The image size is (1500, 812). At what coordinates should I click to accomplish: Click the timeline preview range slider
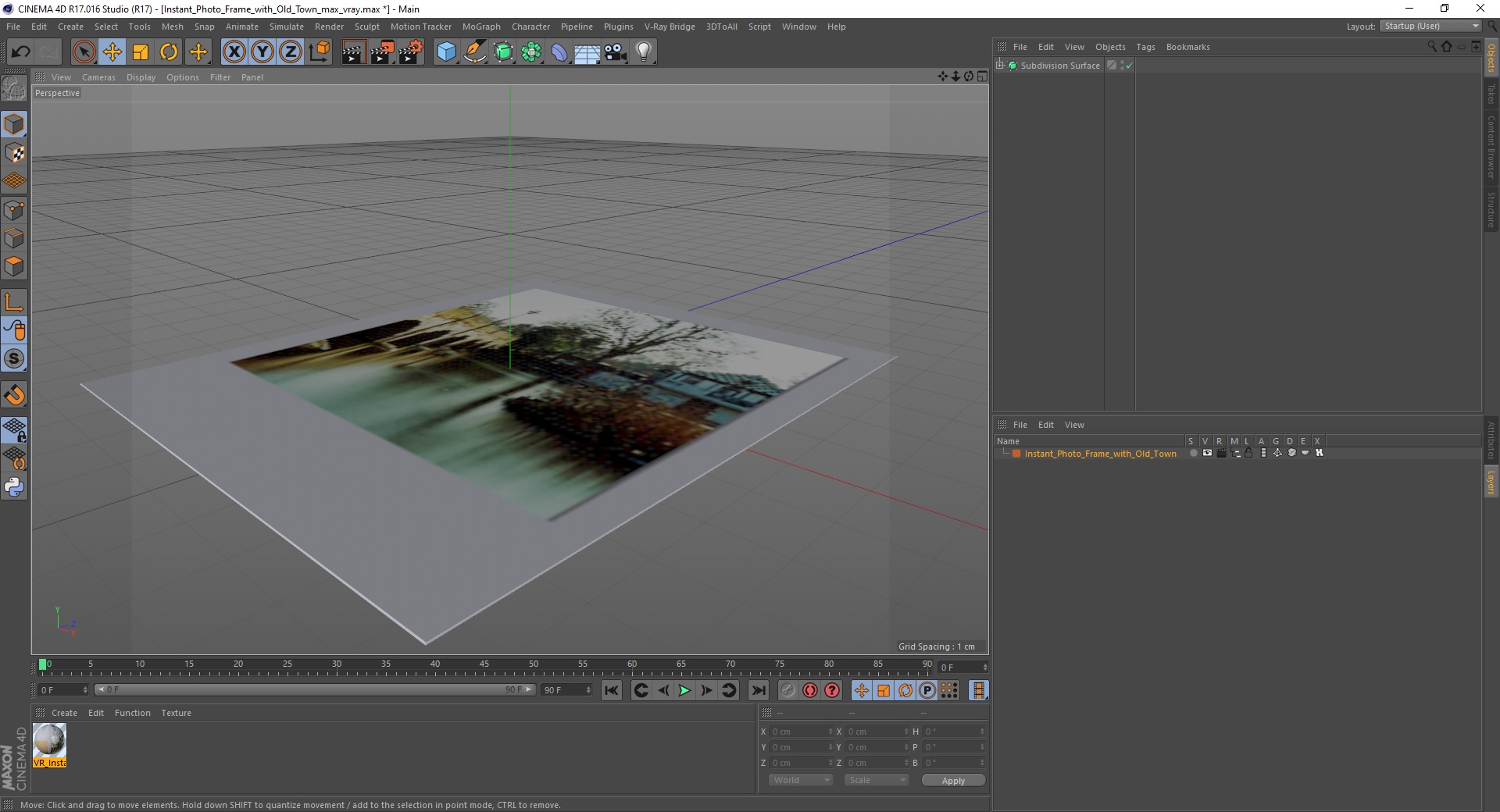(315, 690)
